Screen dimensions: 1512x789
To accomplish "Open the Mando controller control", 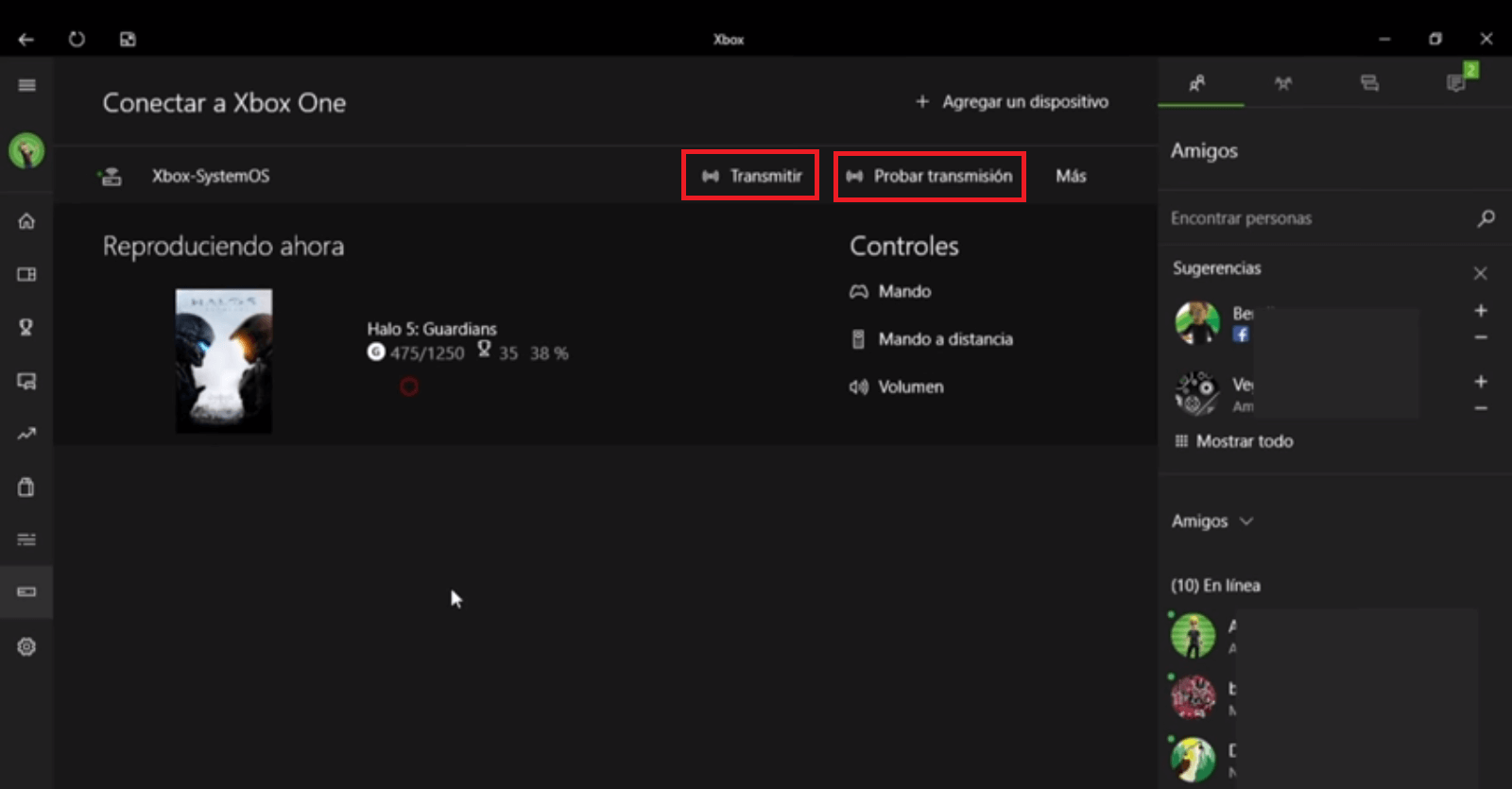I will pyautogui.click(x=890, y=291).
